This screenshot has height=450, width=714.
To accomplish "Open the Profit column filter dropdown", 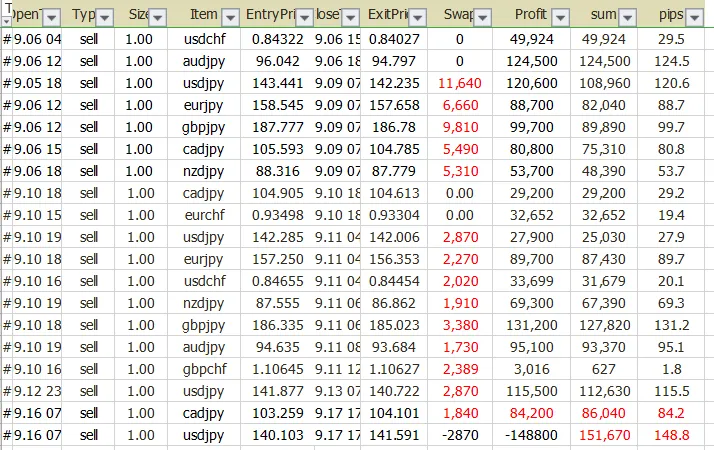I will click(561, 18).
